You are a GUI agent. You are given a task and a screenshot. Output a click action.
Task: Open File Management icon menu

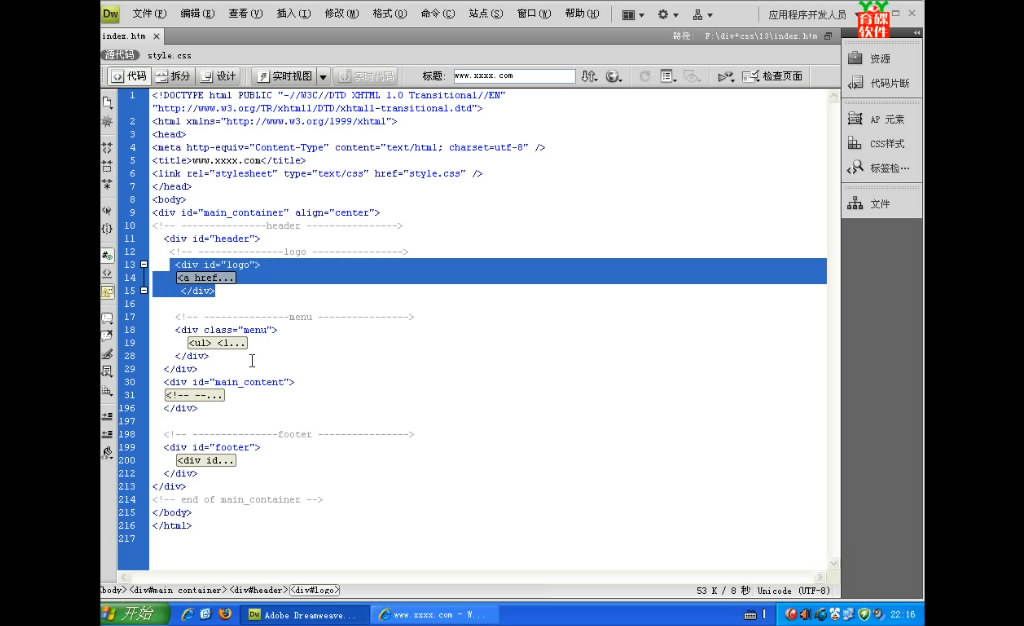click(x=589, y=76)
